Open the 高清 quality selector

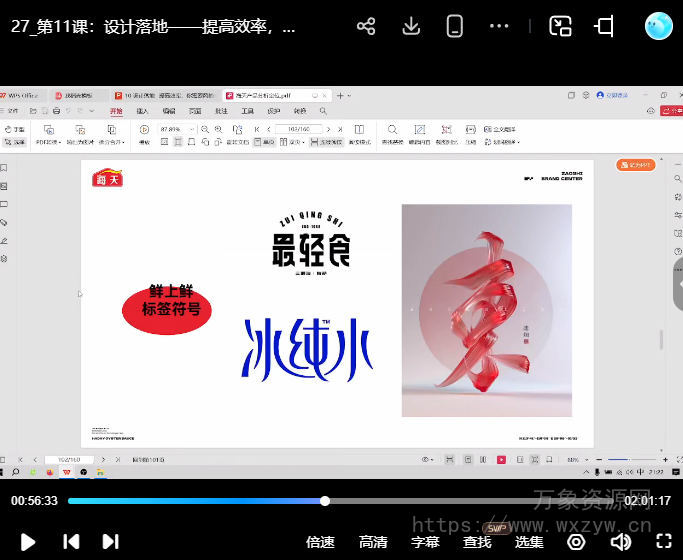[x=373, y=542]
